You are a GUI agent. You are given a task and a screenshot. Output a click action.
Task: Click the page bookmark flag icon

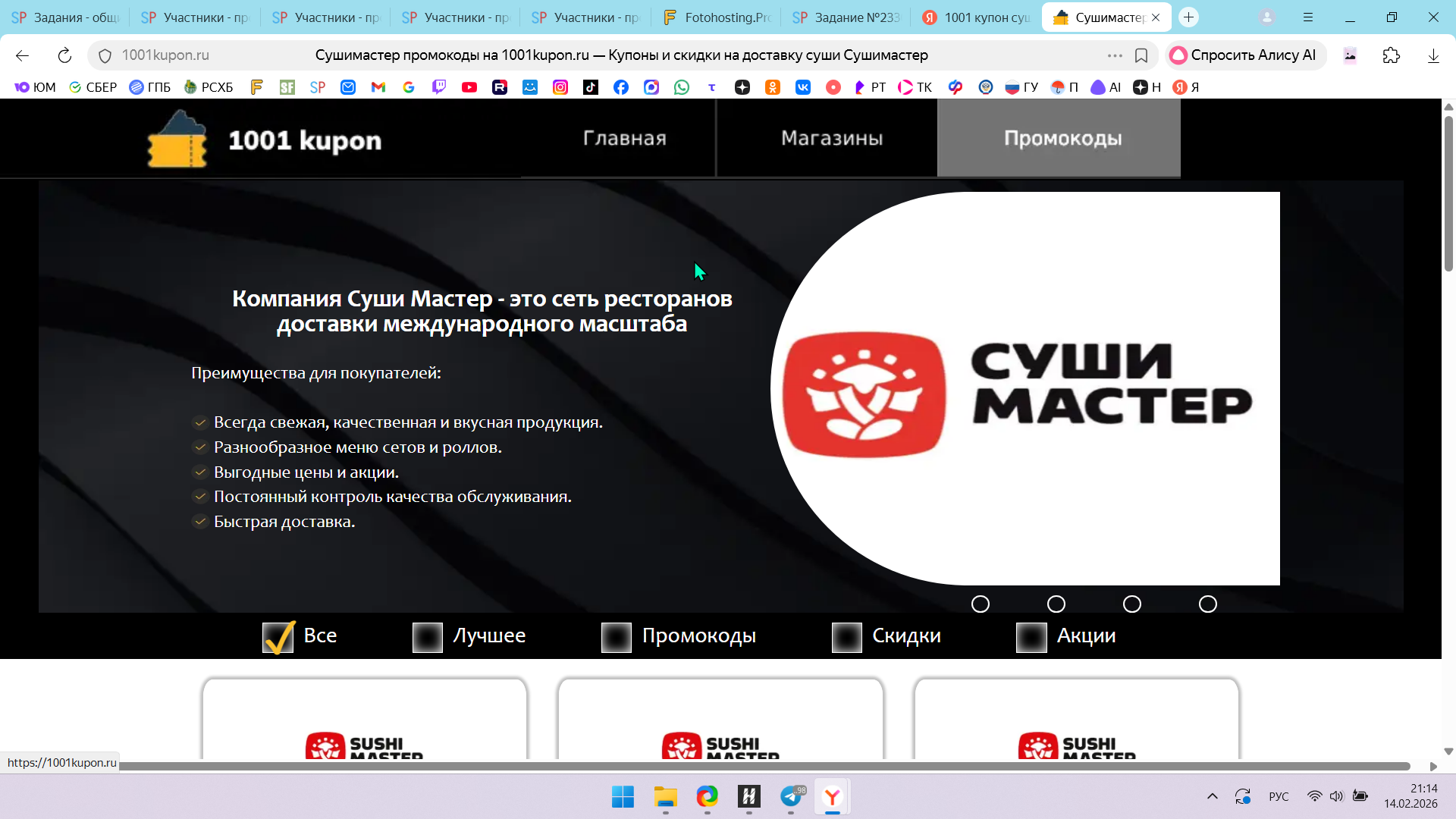pyautogui.click(x=1141, y=55)
